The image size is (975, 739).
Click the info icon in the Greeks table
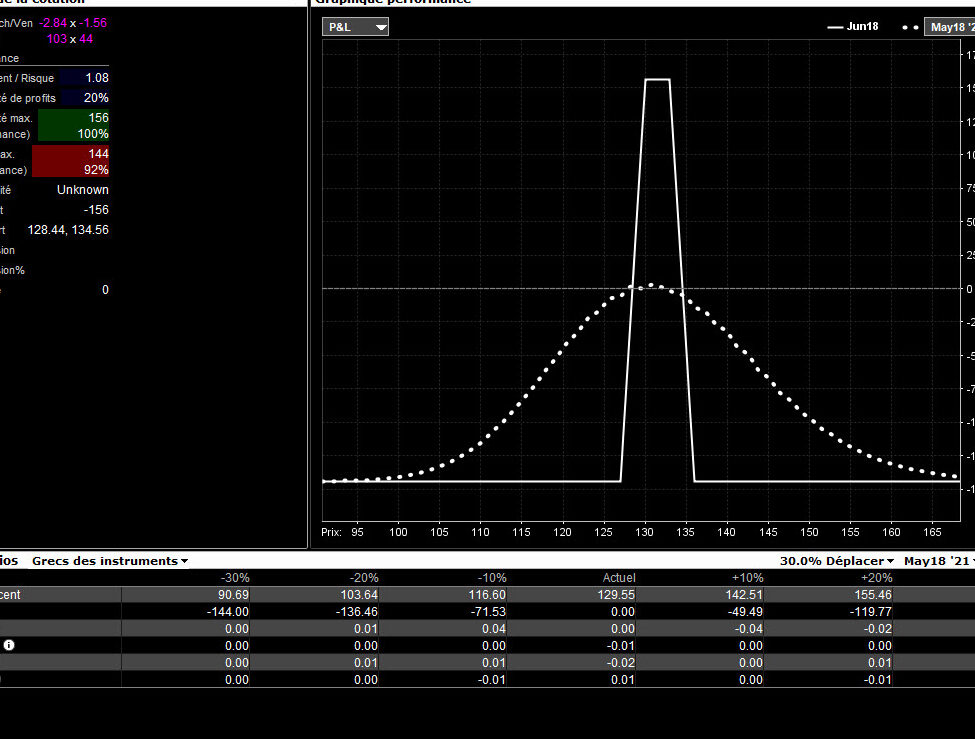click(x=9, y=645)
